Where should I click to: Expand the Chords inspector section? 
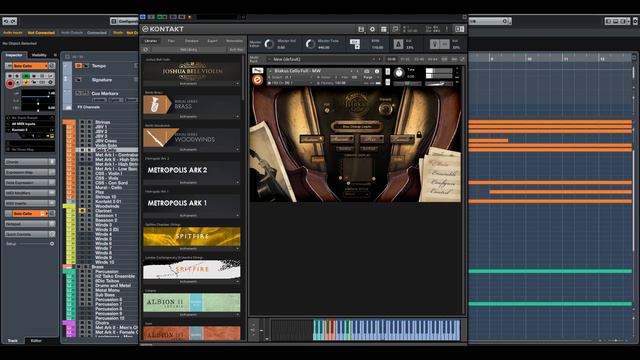tap(30, 162)
